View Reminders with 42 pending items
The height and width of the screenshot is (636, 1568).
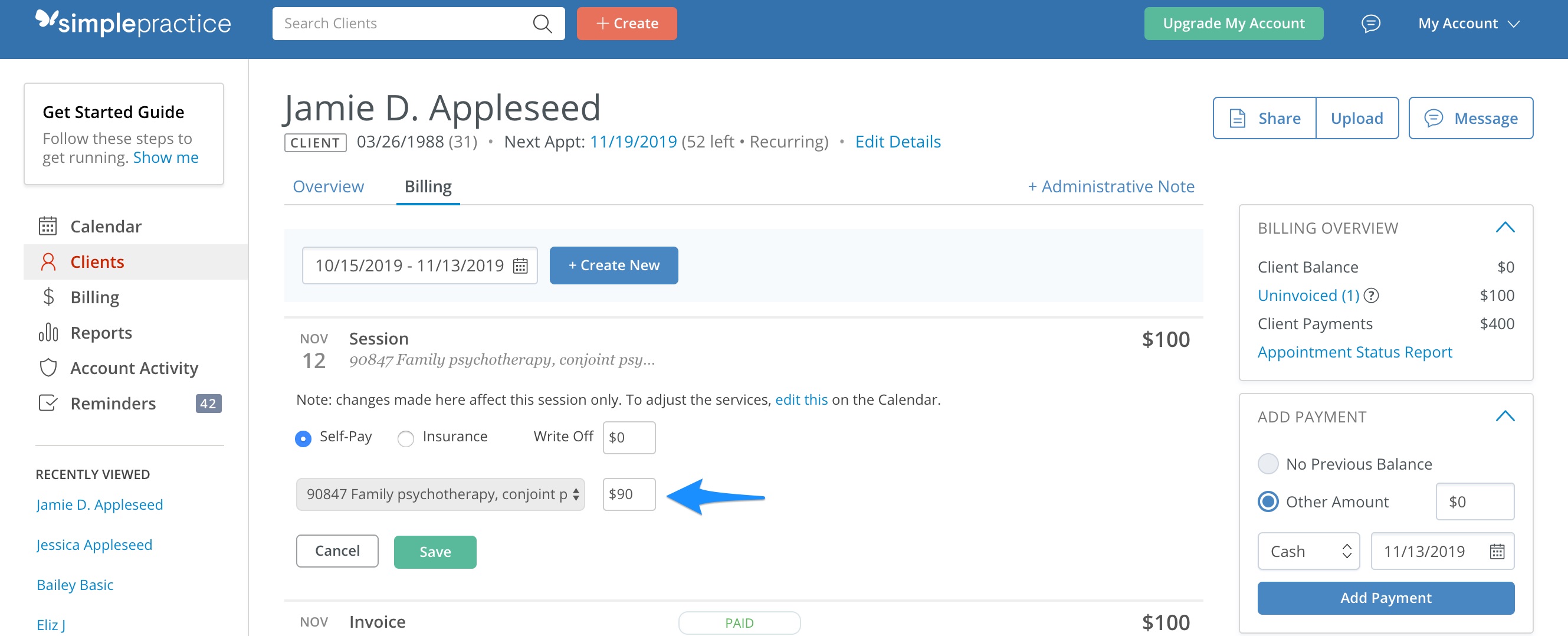pos(113,403)
